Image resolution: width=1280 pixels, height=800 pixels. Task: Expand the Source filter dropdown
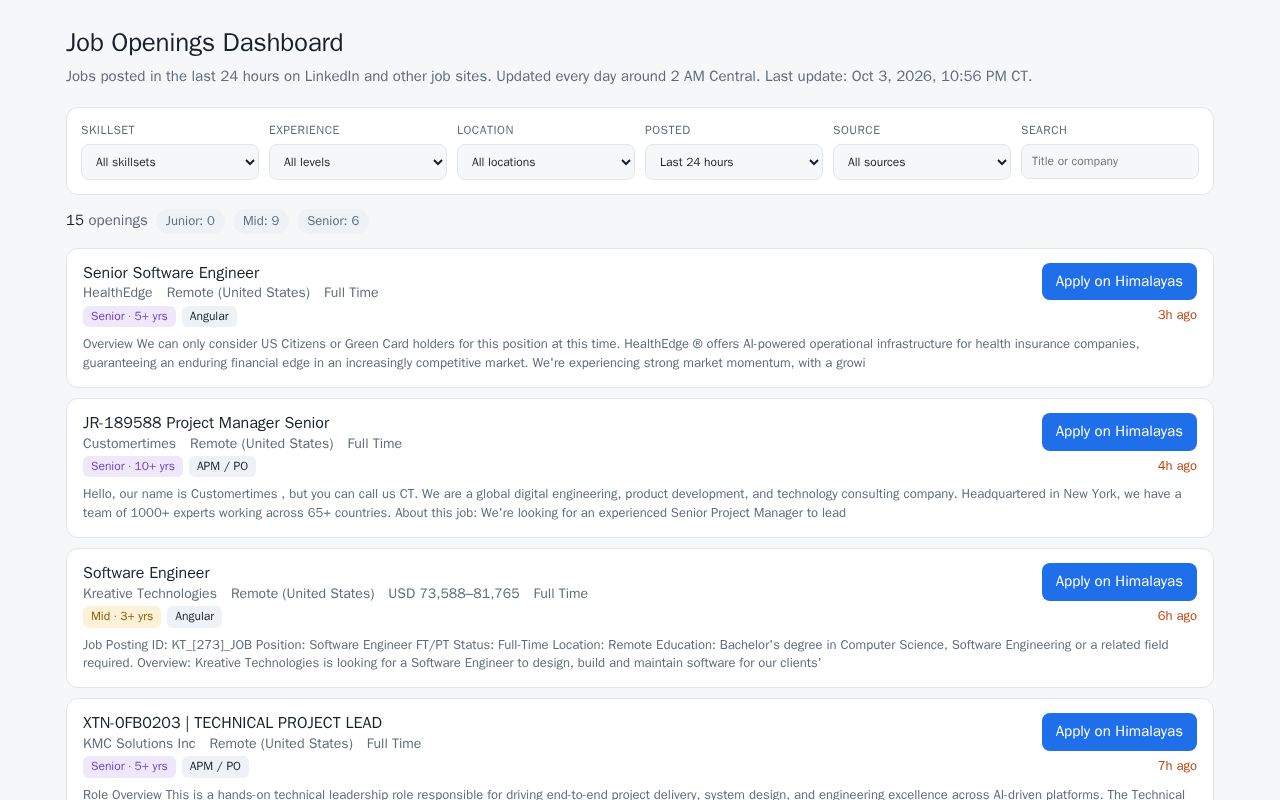click(922, 162)
